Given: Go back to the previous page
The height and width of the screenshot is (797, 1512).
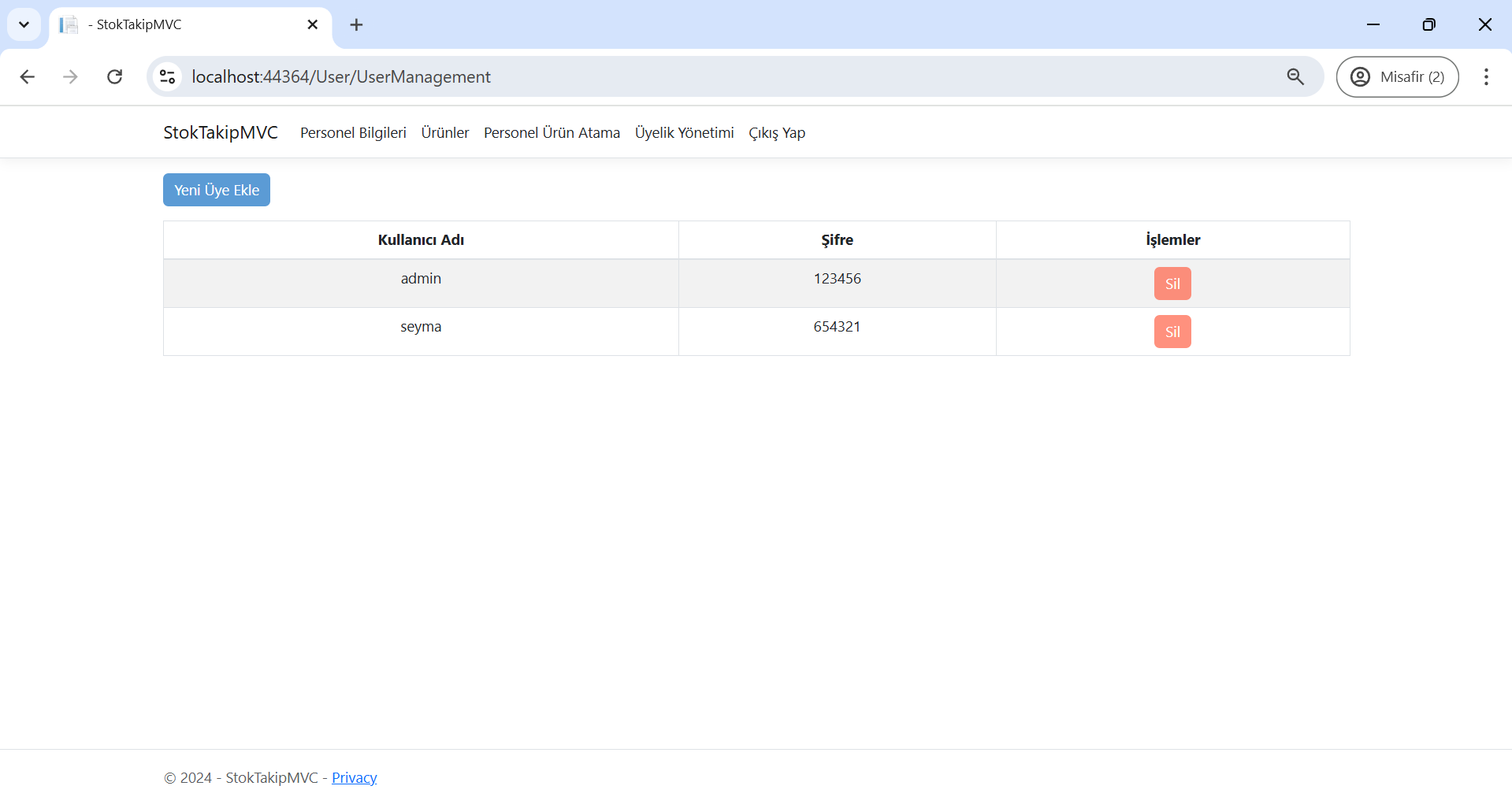Looking at the screenshot, I should (x=28, y=76).
